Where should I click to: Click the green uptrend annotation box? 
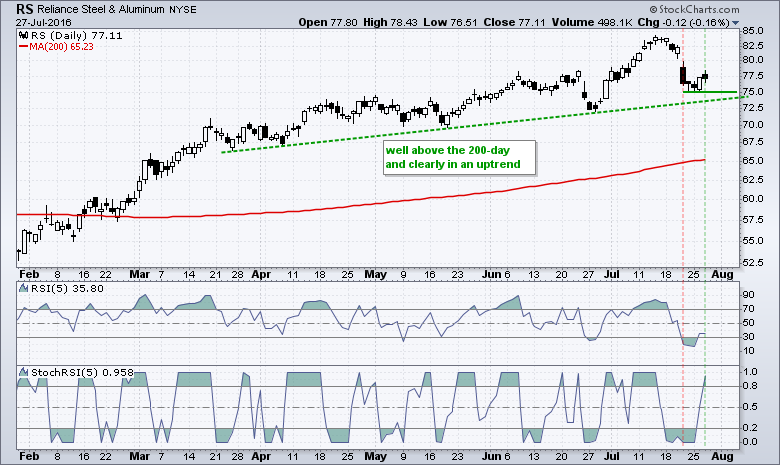click(x=459, y=158)
